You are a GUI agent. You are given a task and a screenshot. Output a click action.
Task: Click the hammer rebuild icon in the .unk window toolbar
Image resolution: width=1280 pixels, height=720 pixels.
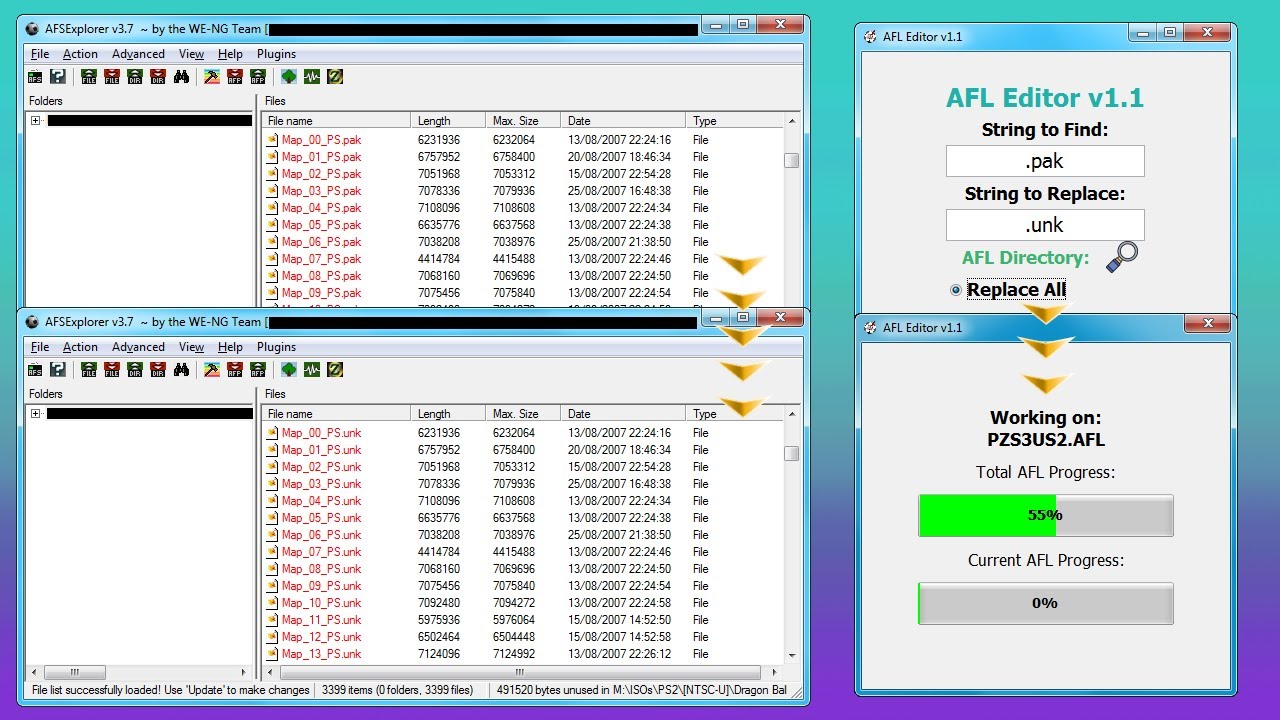[212, 370]
